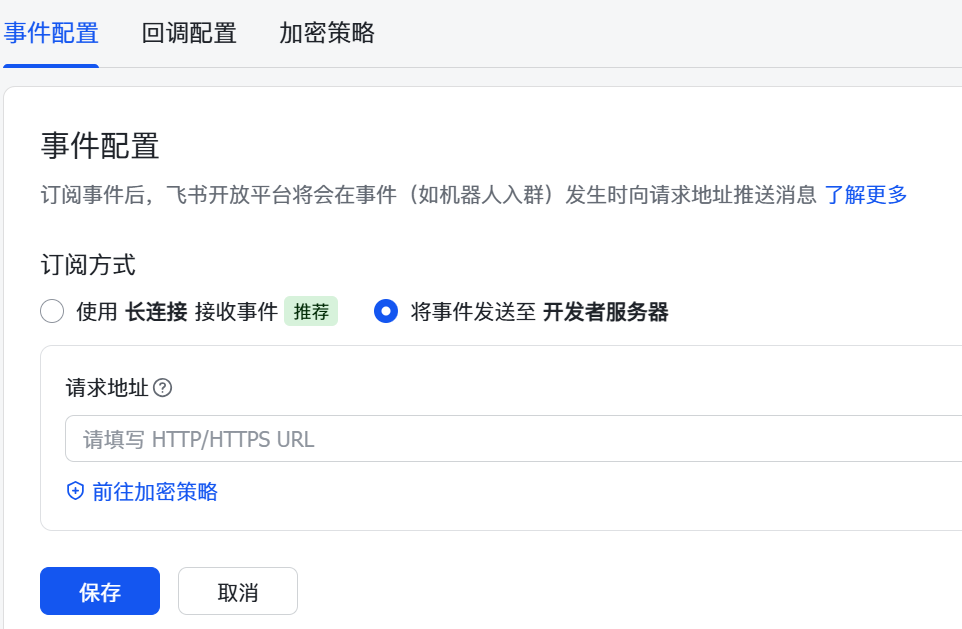Click the shield icon before 前往加密策略
Screen dimensions: 962x629
point(75,491)
